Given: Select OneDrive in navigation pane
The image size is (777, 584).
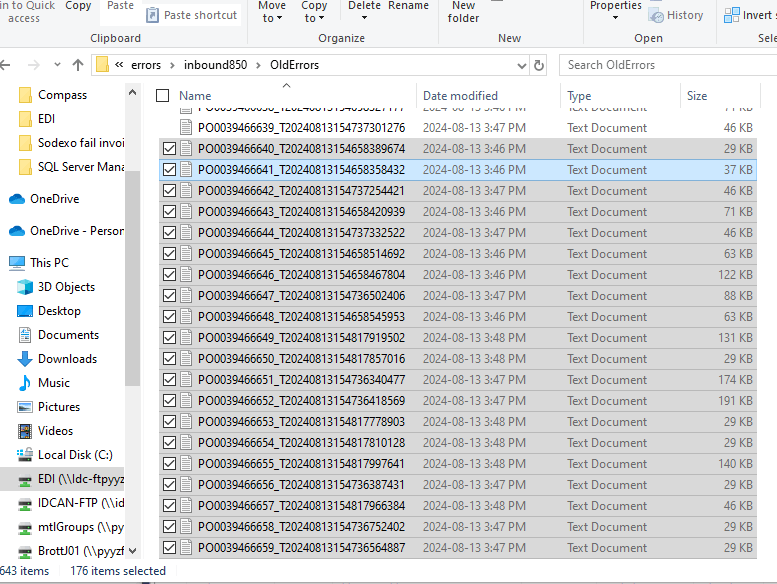Looking at the screenshot, I should (44, 199).
